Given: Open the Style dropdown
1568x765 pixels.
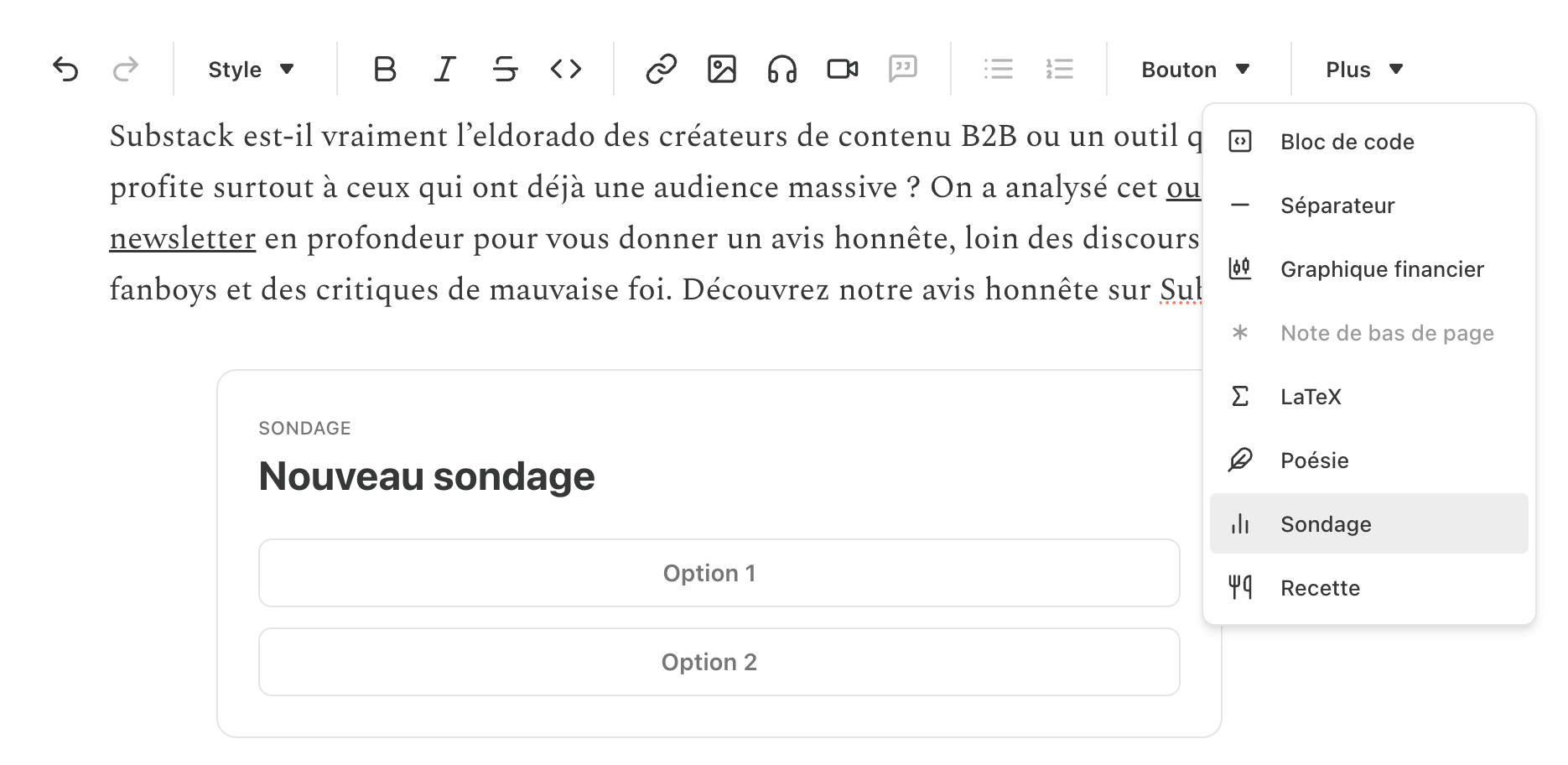Looking at the screenshot, I should pyautogui.click(x=251, y=70).
